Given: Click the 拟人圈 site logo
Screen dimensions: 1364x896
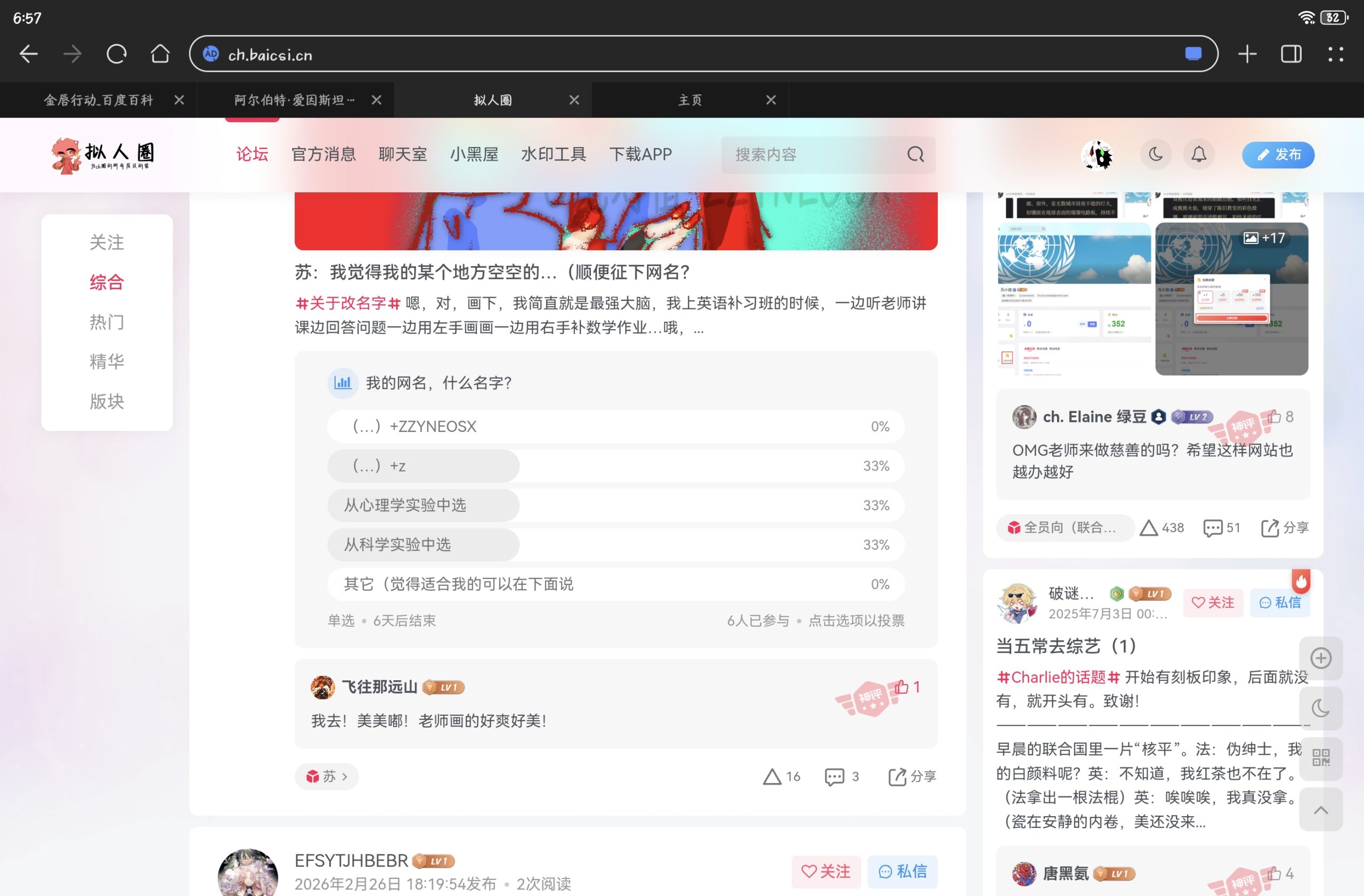Looking at the screenshot, I should (103, 154).
